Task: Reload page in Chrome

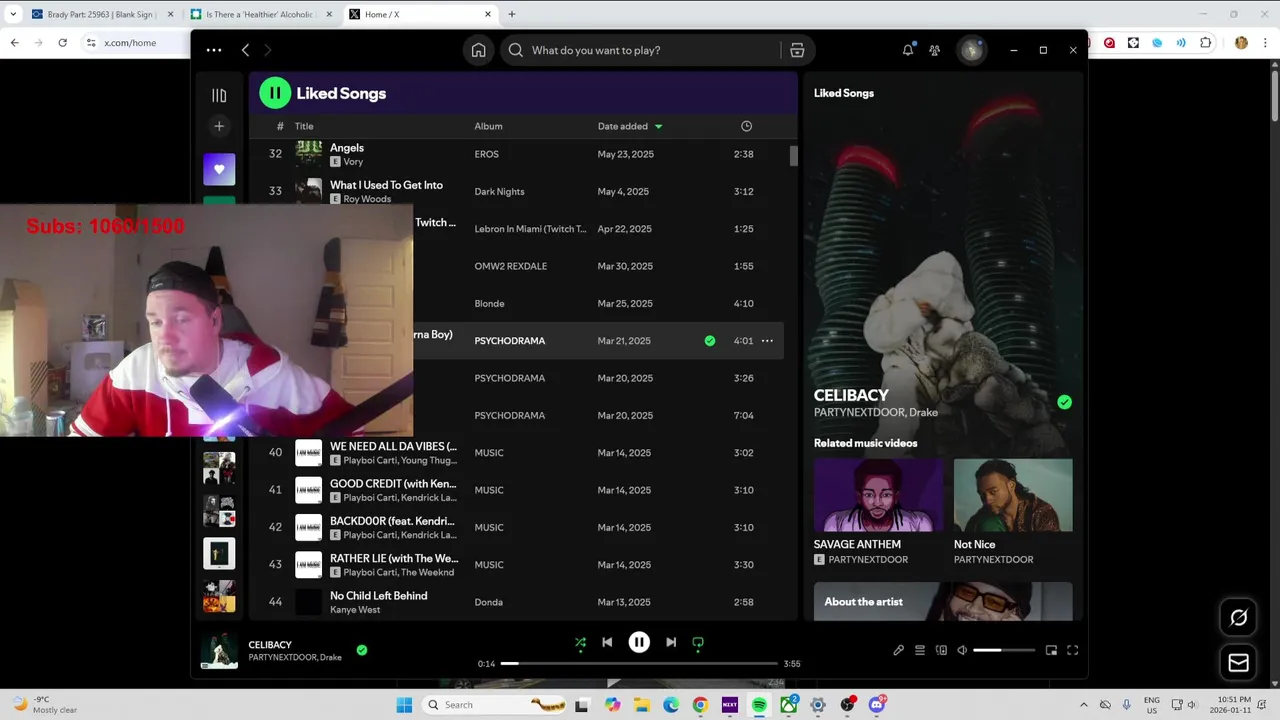Action: pos(62,43)
